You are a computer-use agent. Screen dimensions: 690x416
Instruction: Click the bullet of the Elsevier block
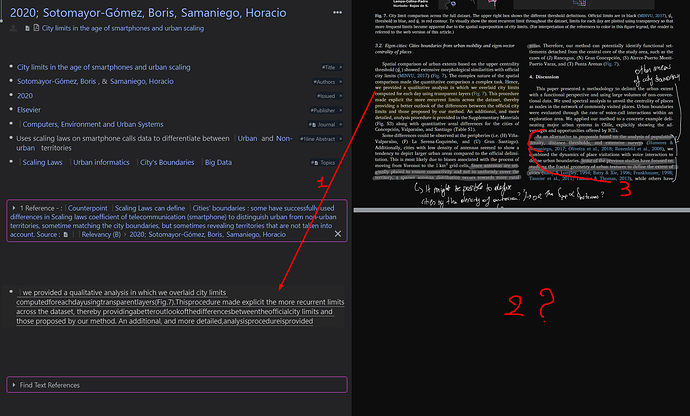click(11, 109)
